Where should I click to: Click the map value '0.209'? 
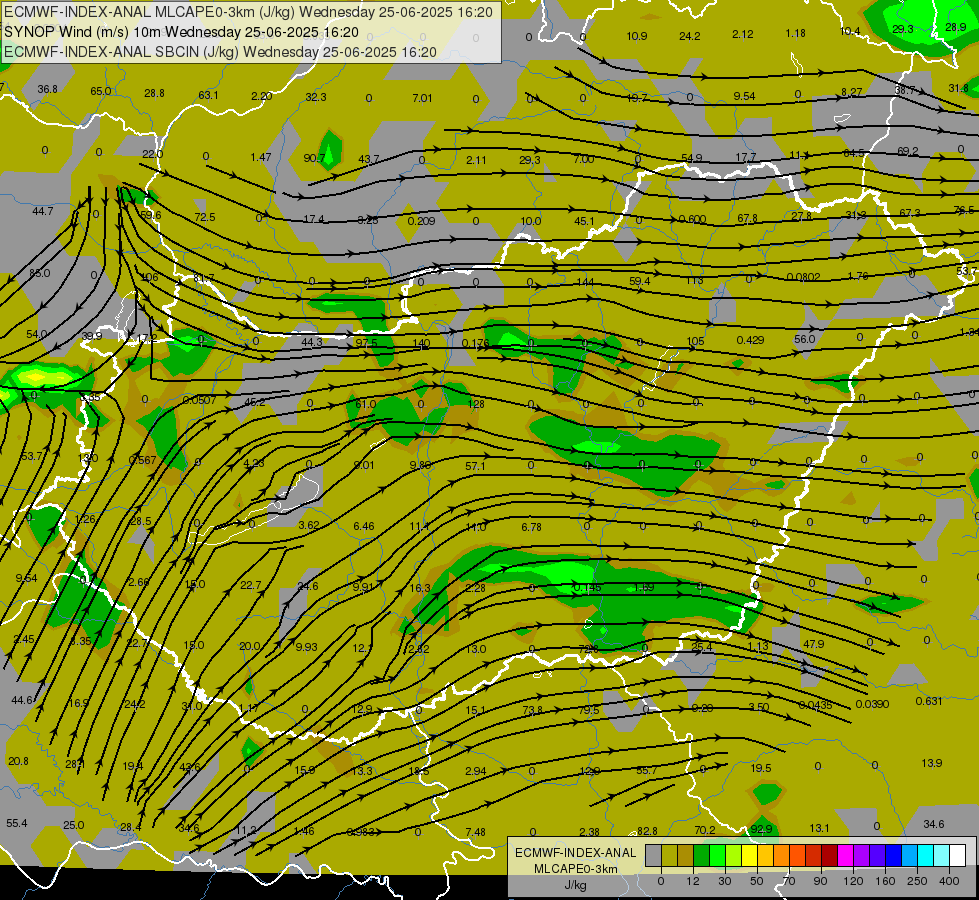tap(421, 220)
